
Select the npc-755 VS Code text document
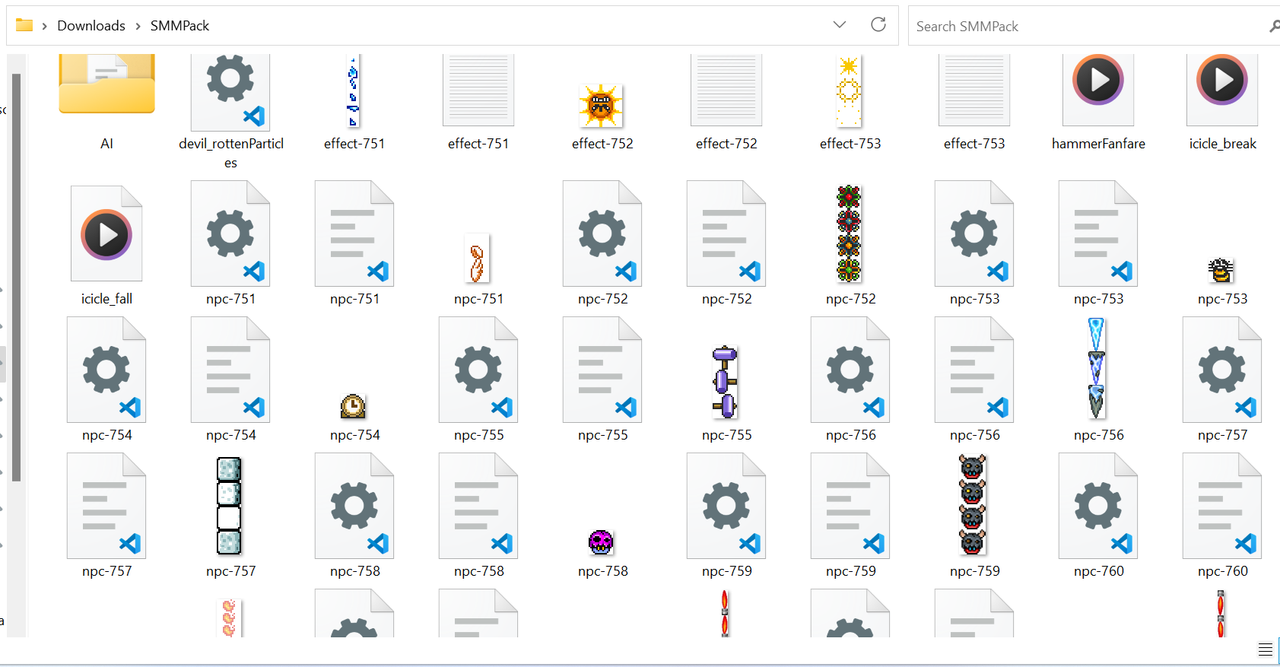pos(603,370)
